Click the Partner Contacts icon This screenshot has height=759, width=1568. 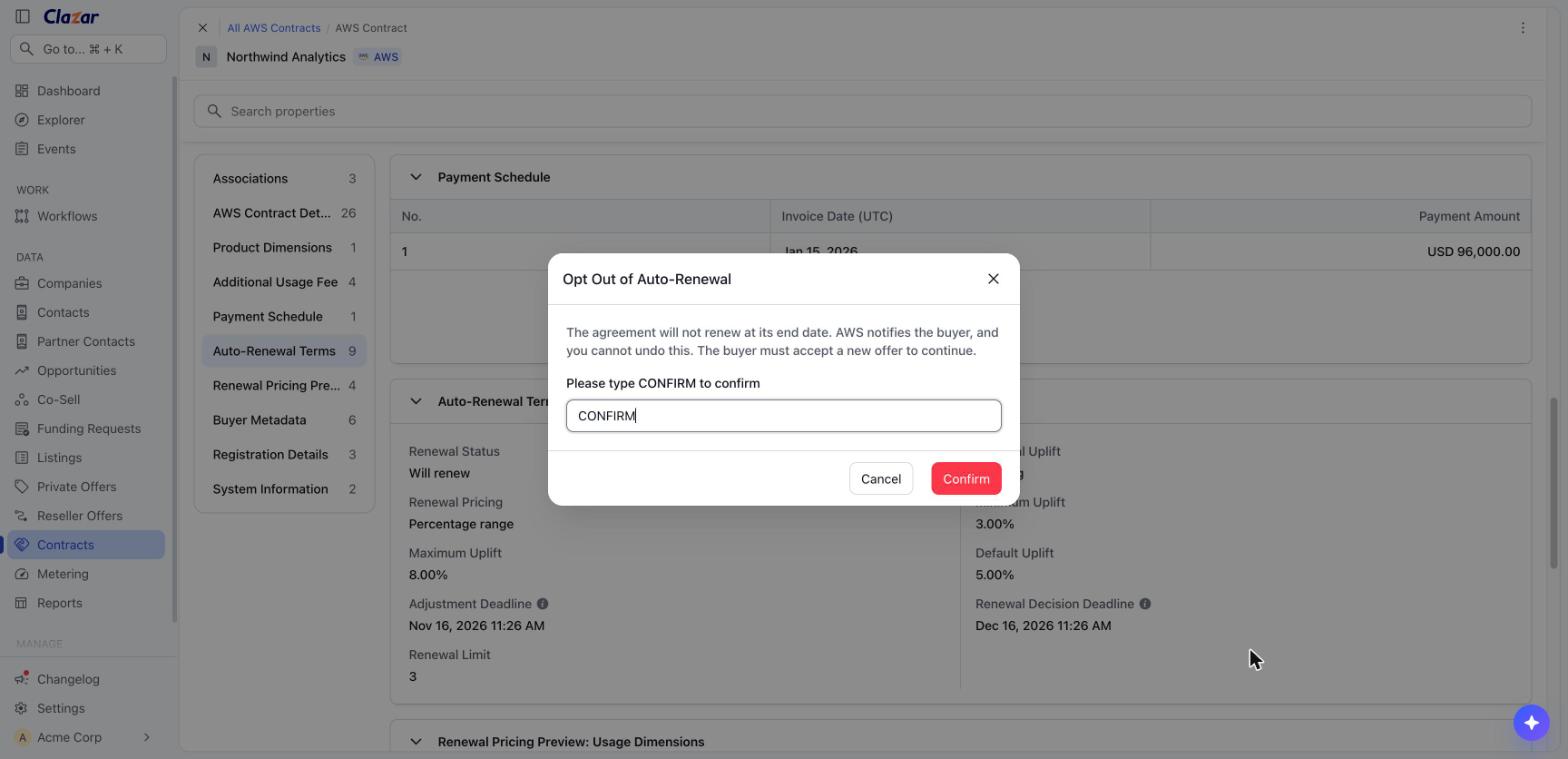click(x=22, y=341)
